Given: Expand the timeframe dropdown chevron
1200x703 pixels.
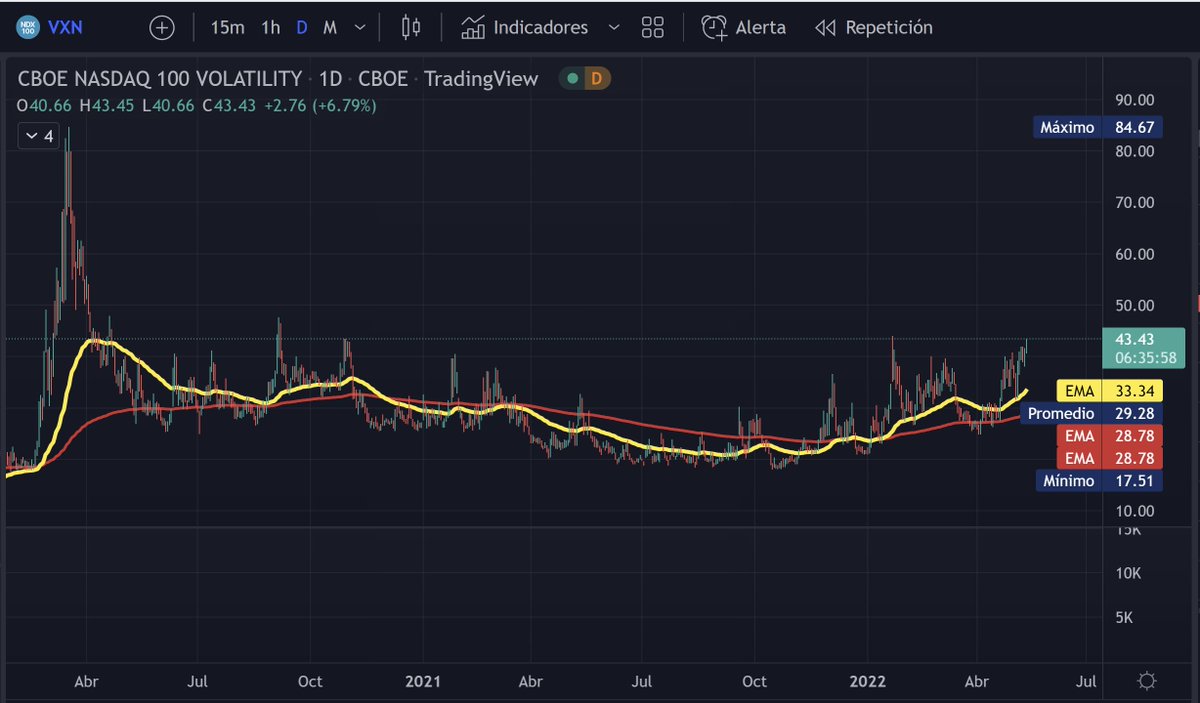Looking at the screenshot, I should [x=359, y=28].
